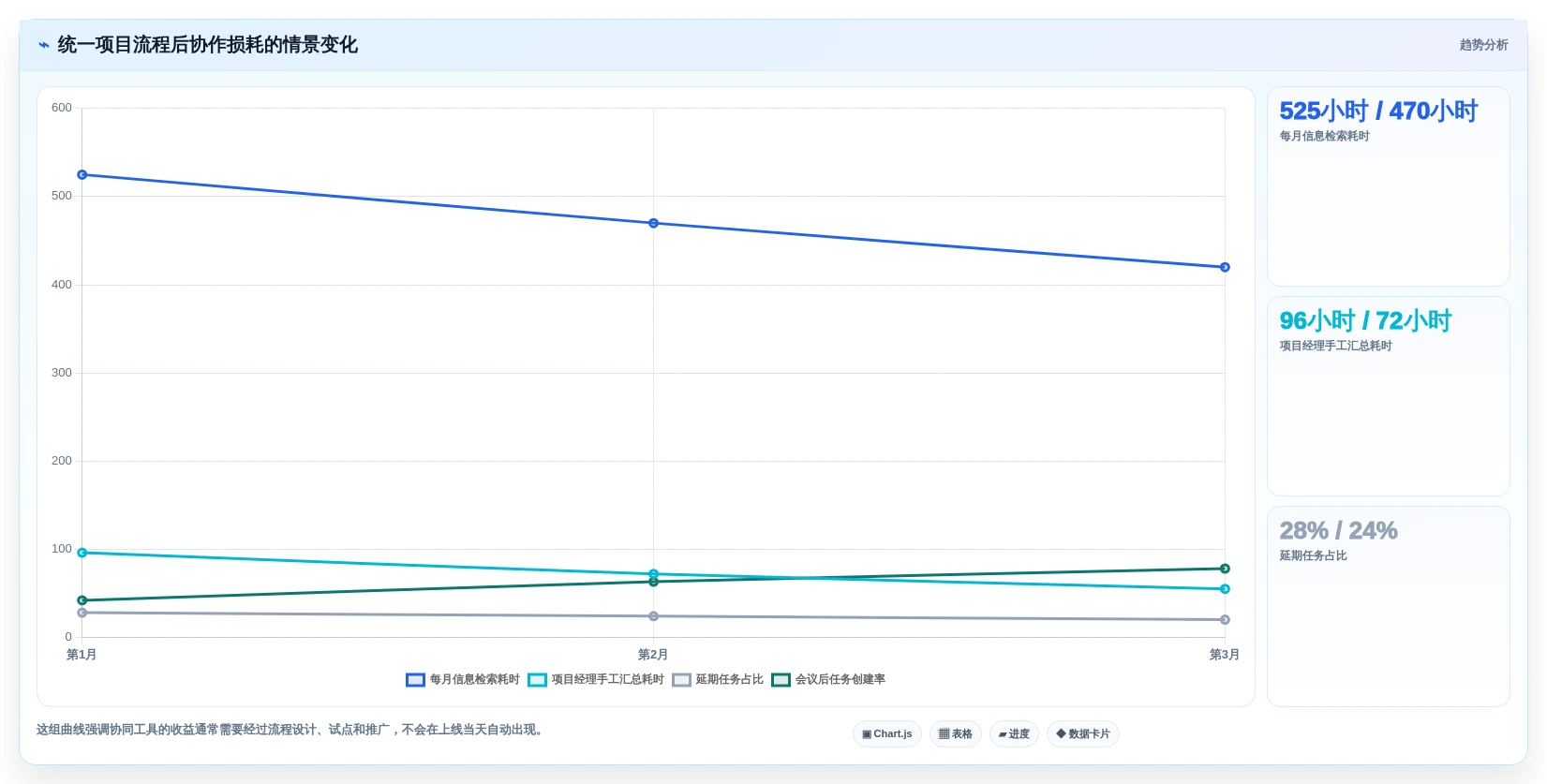The height and width of the screenshot is (784, 1547).
Task: Click the 500 y-axis tick label
Action: [62, 196]
